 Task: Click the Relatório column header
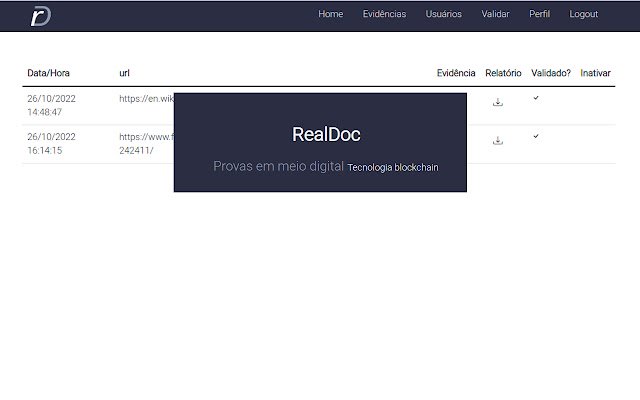tap(503, 73)
